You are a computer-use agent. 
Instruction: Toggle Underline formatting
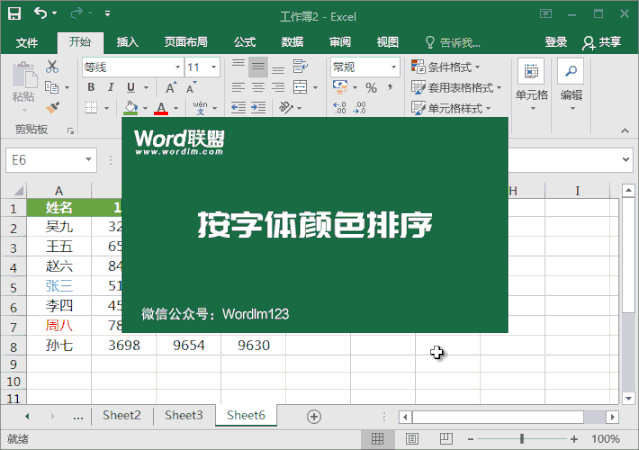coord(130,87)
